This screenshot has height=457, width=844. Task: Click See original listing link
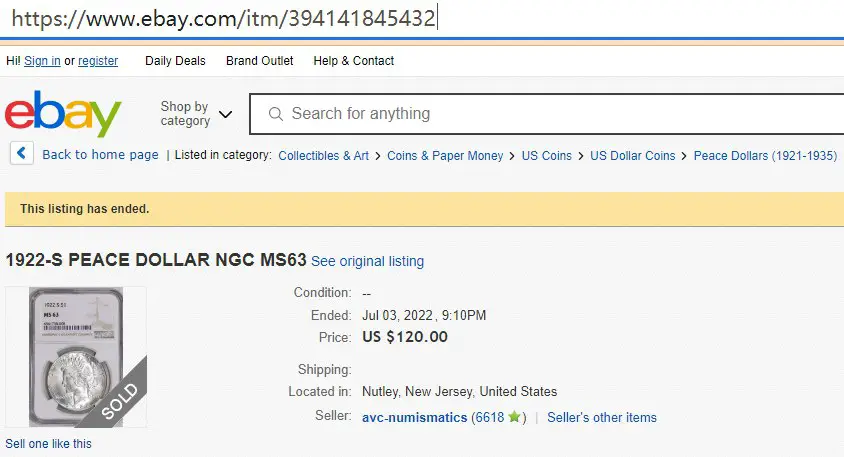point(368,261)
